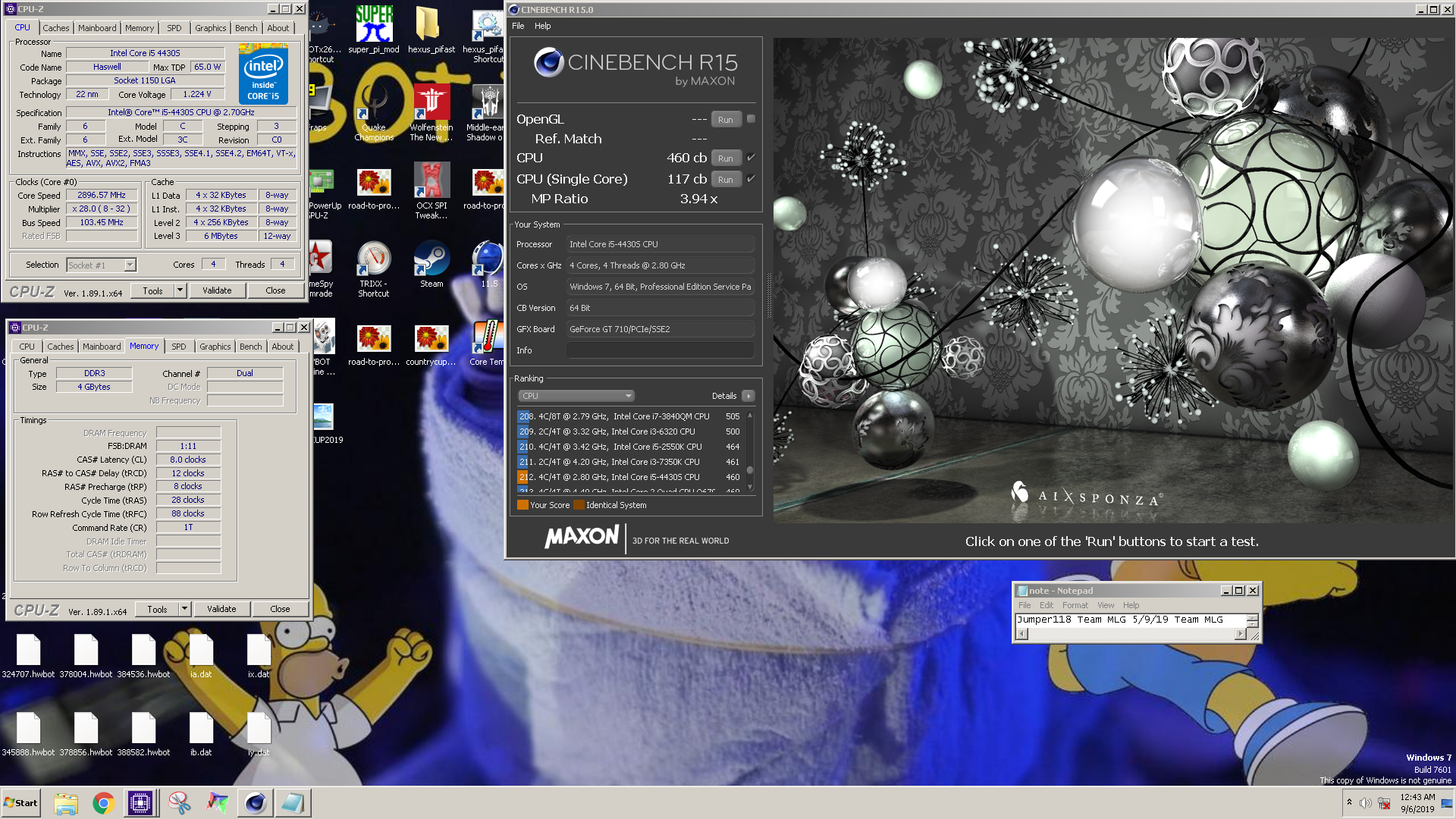Image resolution: width=1456 pixels, height=819 pixels.
Task: Open the 378856.hwbot file
Action: coord(86,734)
